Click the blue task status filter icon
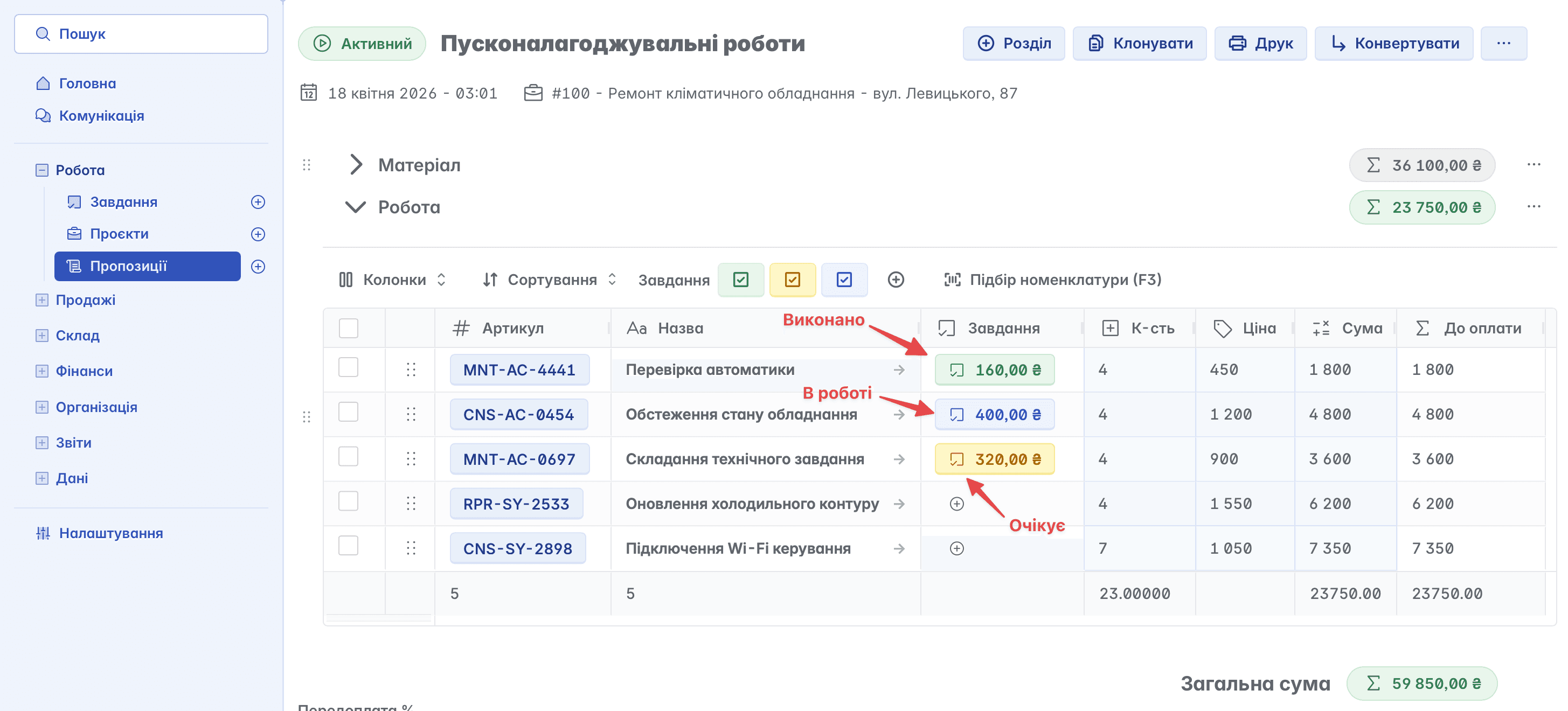The image size is (1568, 711). (844, 280)
